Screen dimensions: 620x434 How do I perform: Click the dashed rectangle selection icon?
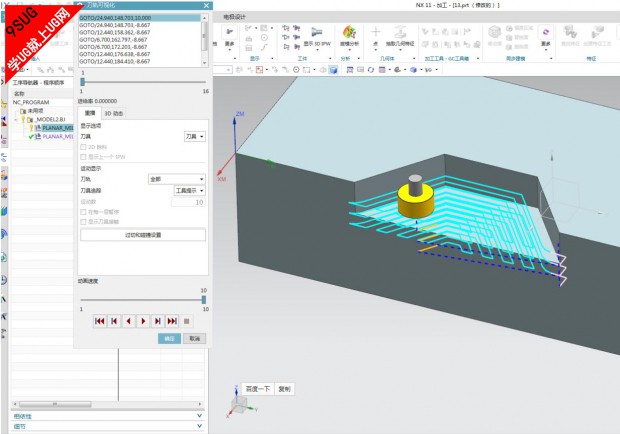tap(306, 70)
